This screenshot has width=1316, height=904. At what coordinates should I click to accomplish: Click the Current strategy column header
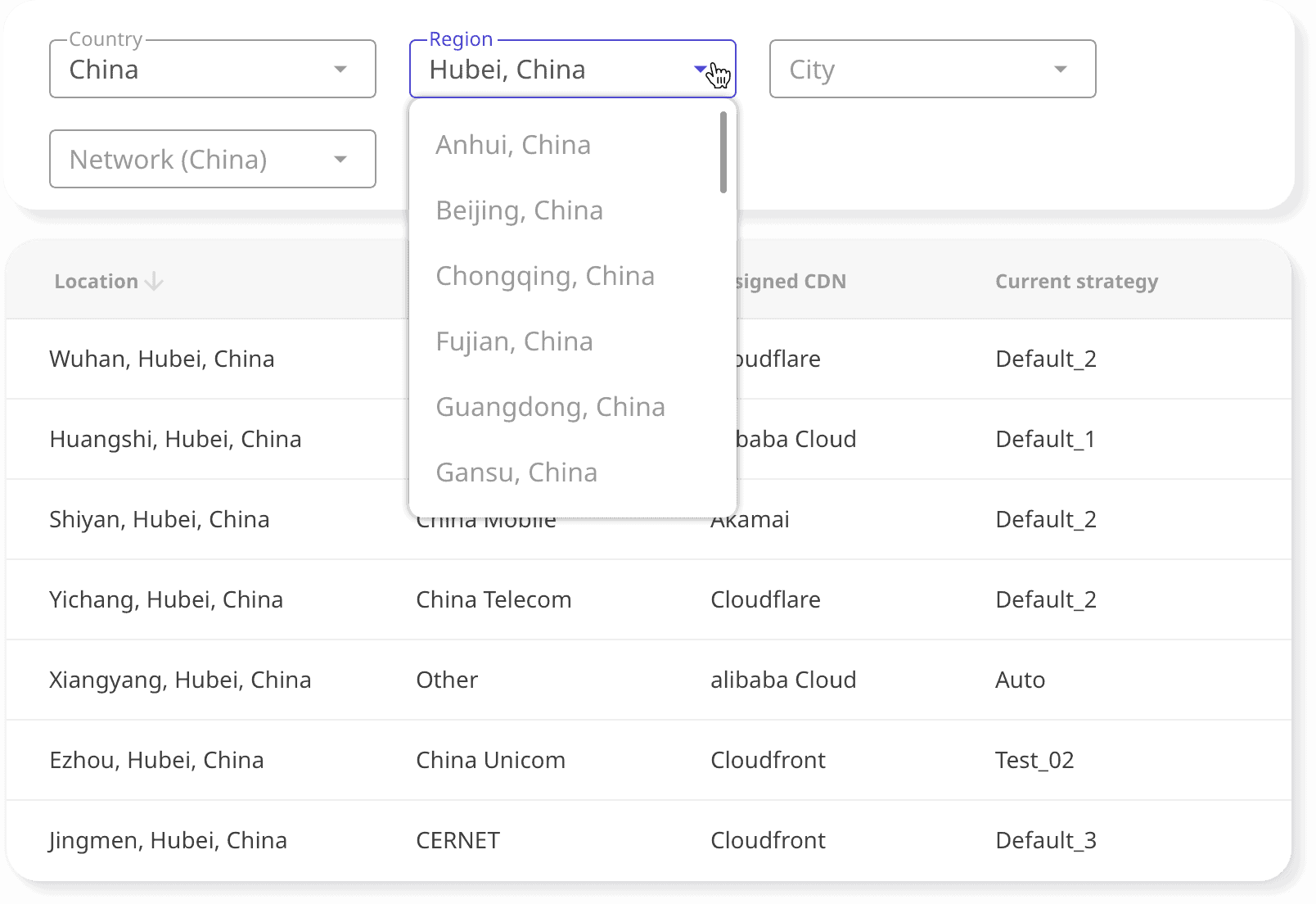click(1076, 282)
